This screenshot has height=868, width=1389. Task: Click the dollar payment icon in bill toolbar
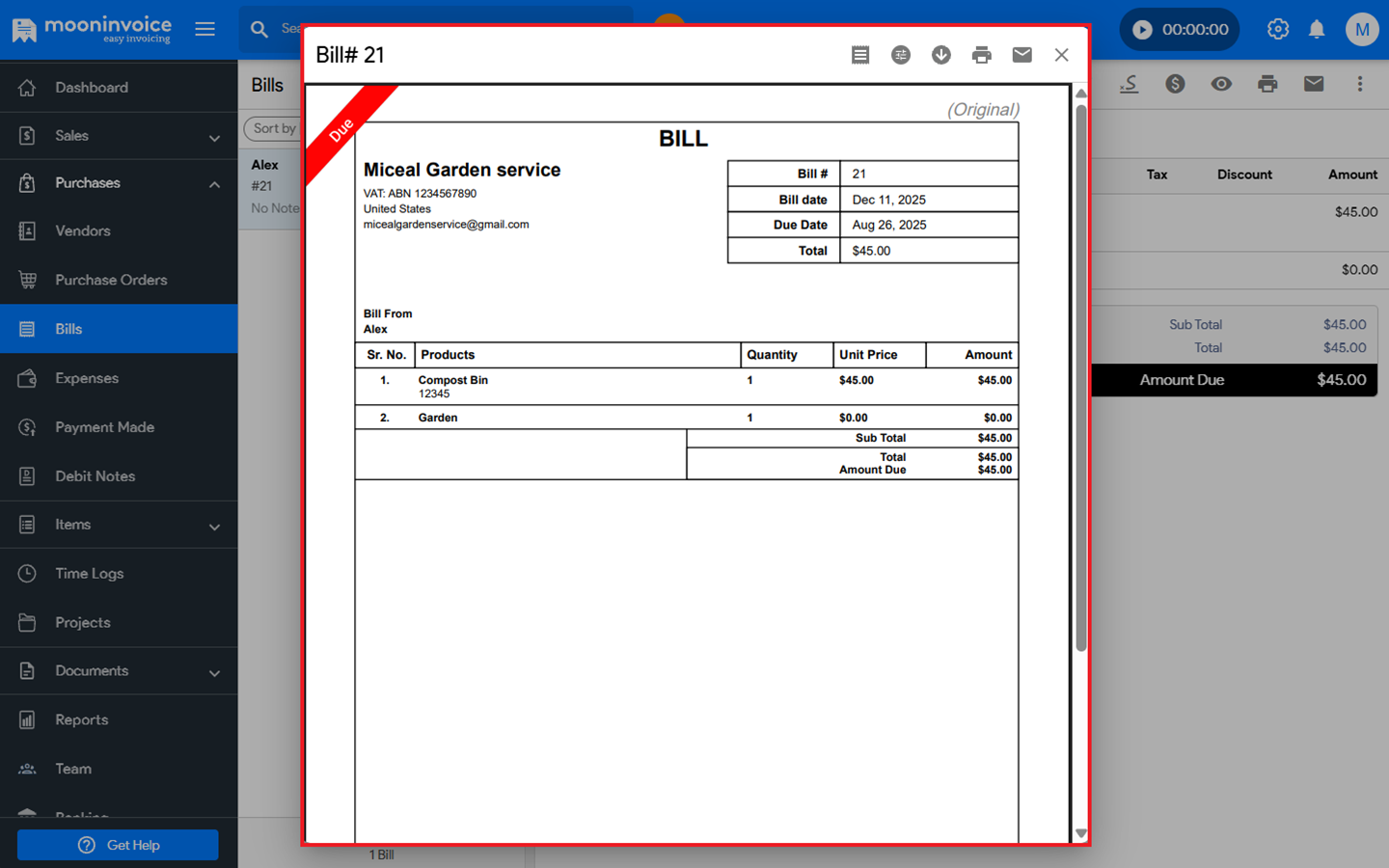1175,84
